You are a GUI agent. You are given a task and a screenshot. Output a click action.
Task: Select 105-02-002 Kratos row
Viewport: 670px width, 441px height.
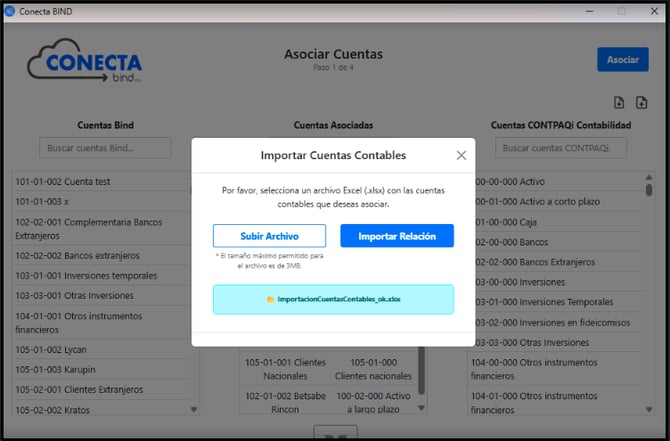click(x=101, y=410)
